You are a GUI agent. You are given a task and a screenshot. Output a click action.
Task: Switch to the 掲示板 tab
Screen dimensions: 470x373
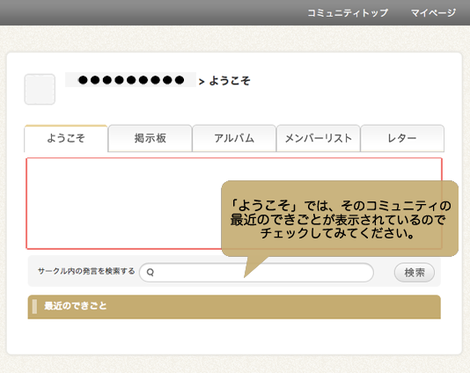click(x=150, y=138)
